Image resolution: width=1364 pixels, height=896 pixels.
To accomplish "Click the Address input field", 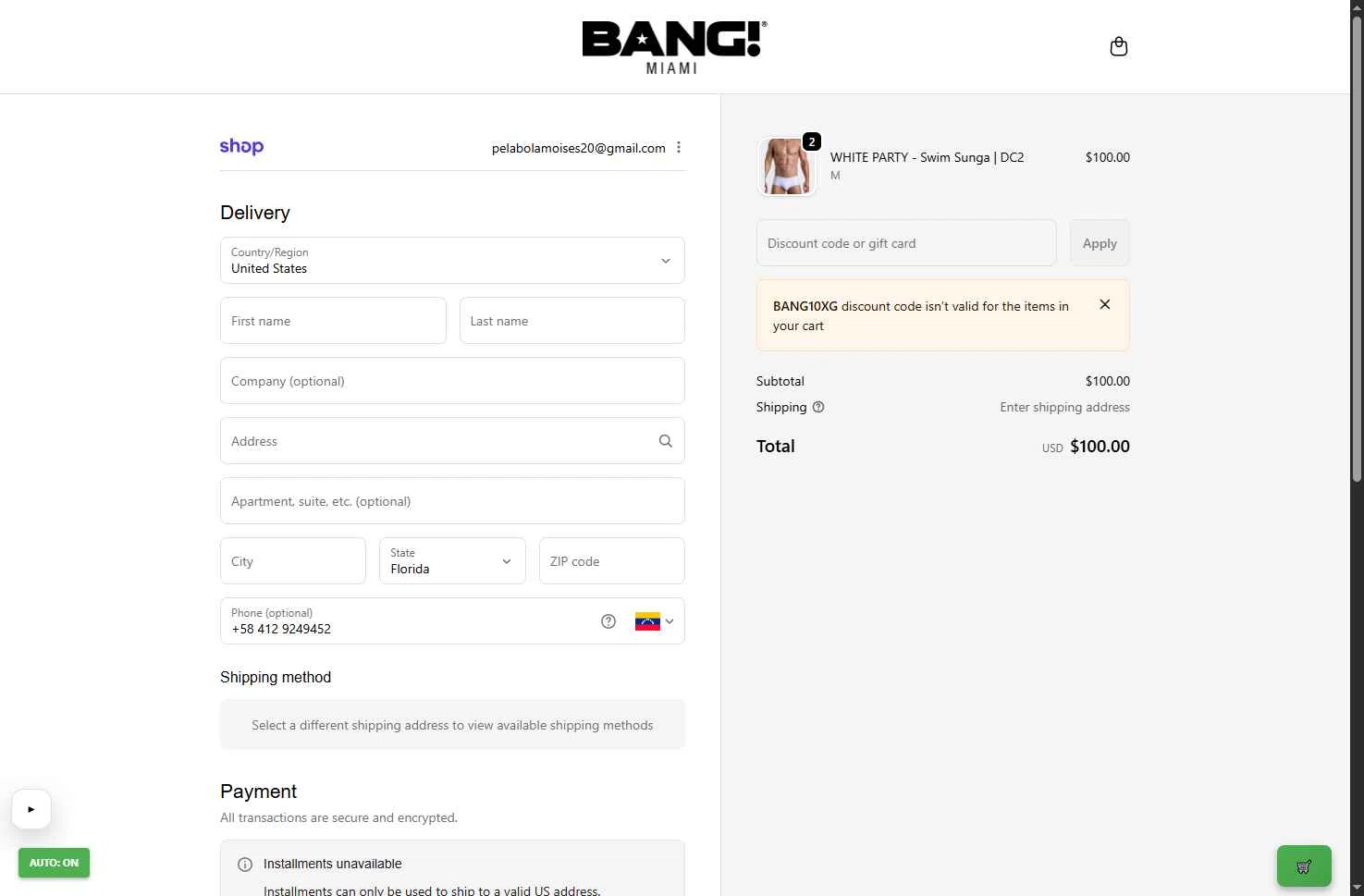I will [x=452, y=441].
